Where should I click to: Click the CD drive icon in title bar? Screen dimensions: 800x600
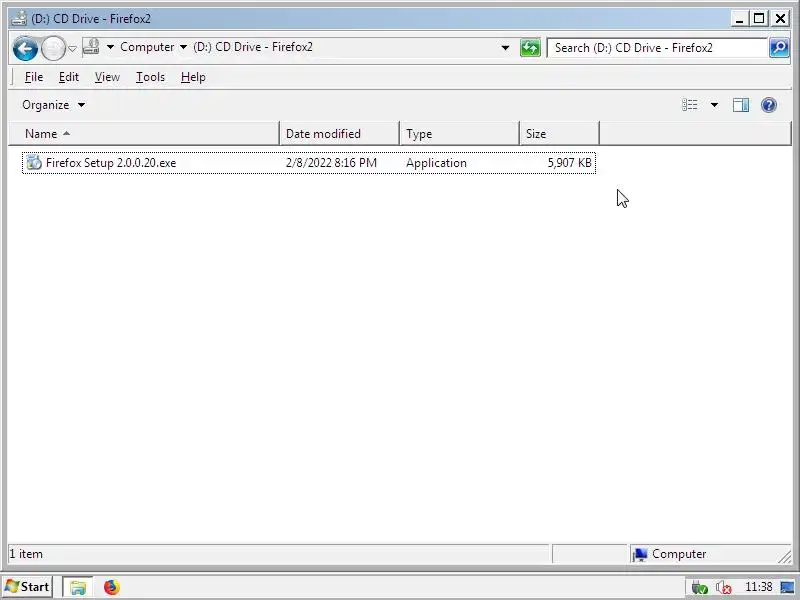(19, 18)
